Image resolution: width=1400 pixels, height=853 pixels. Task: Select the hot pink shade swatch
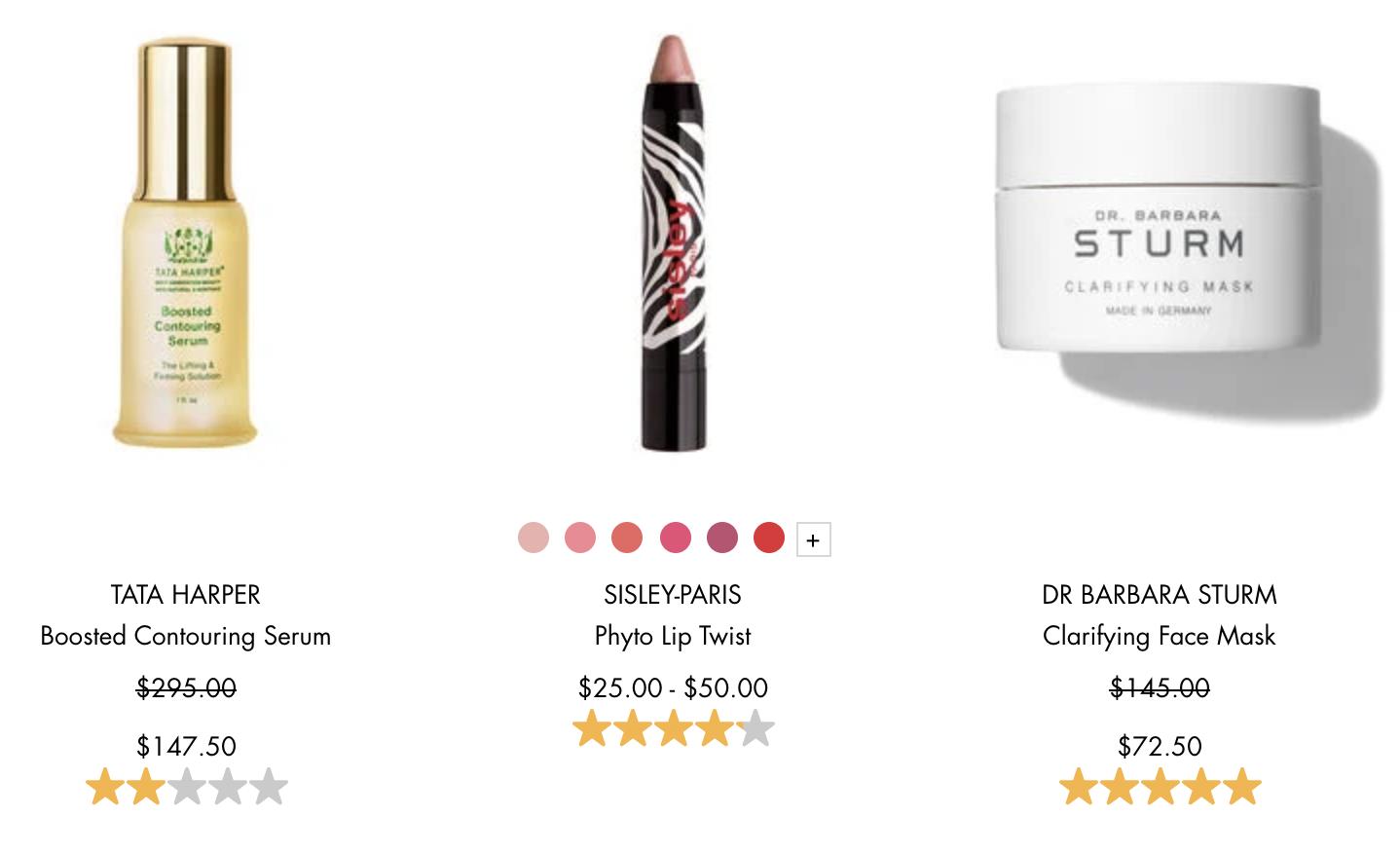(x=675, y=538)
